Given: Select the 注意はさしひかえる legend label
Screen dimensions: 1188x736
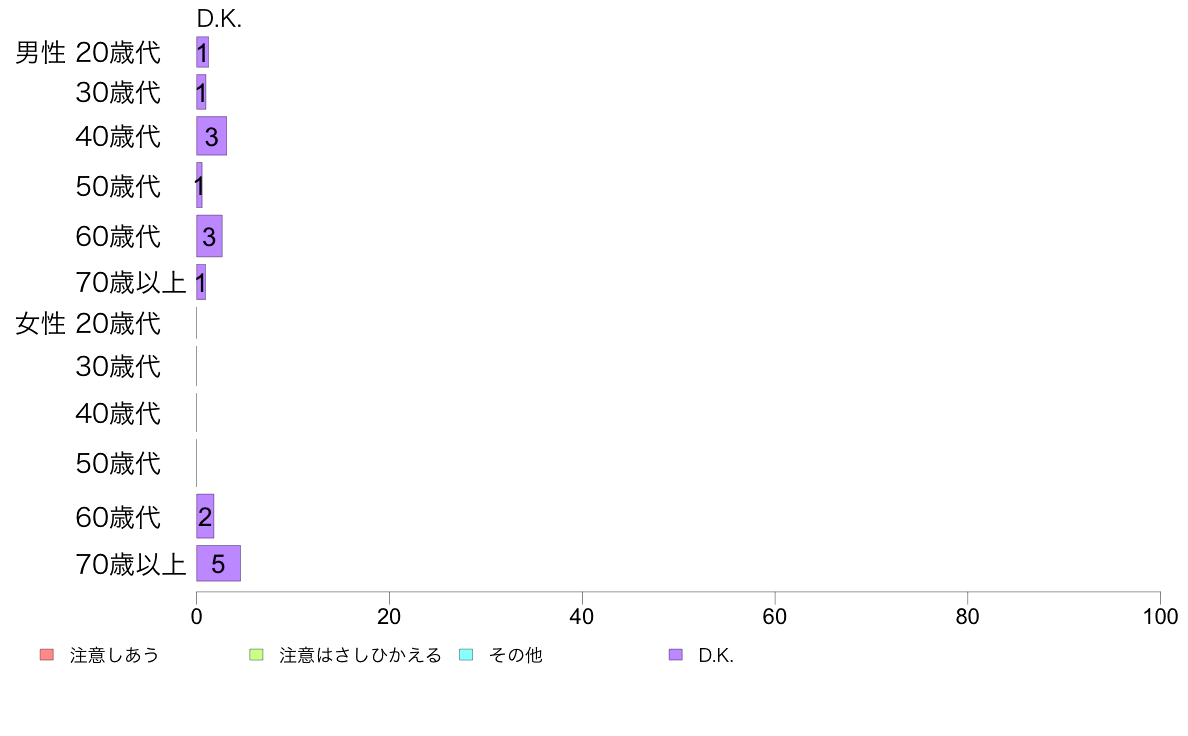Looking at the screenshot, I should coord(360,655).
